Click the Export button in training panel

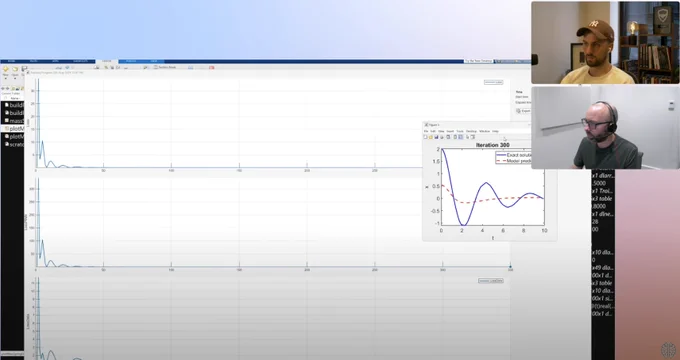pyautogui.click(x=523, y=111)
